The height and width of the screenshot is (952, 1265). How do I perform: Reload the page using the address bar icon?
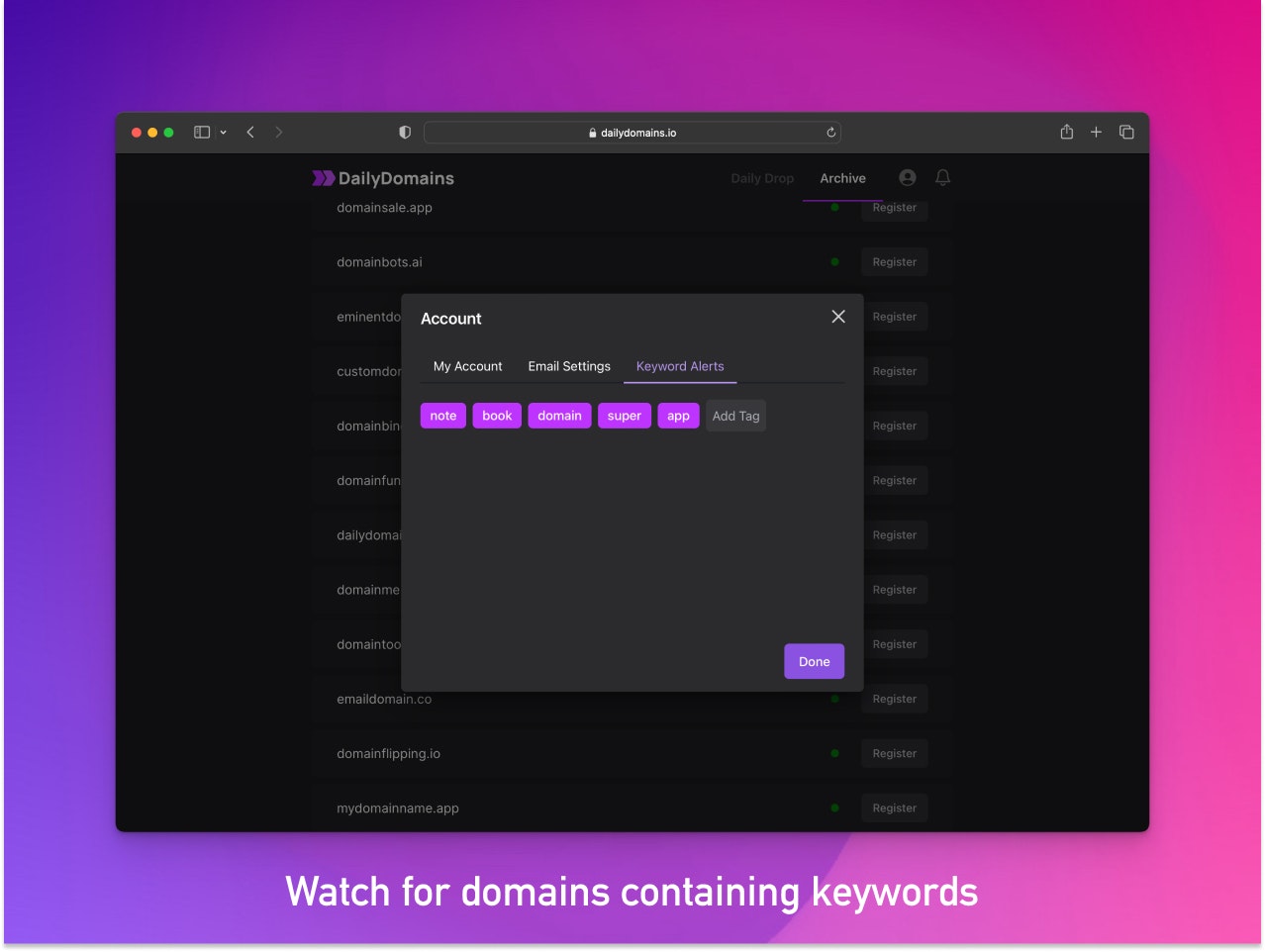point(831,132)
